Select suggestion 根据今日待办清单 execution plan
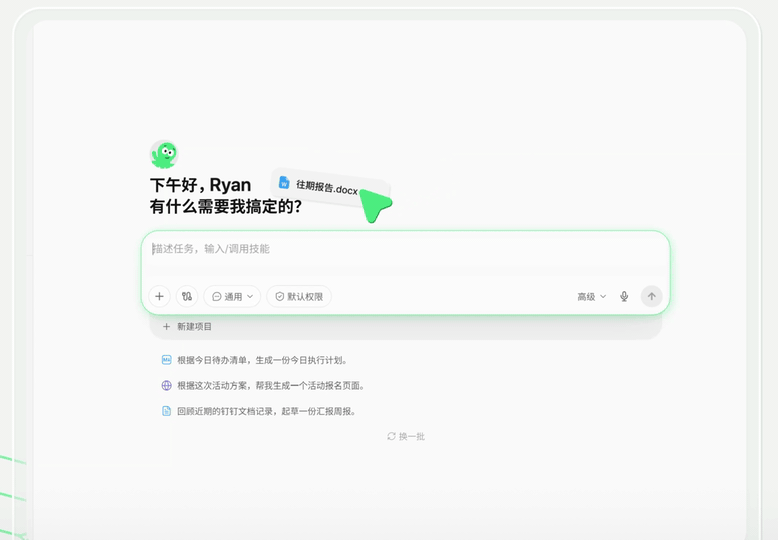The width and height of the screenshot is (778, 540). tap(255, 360)
